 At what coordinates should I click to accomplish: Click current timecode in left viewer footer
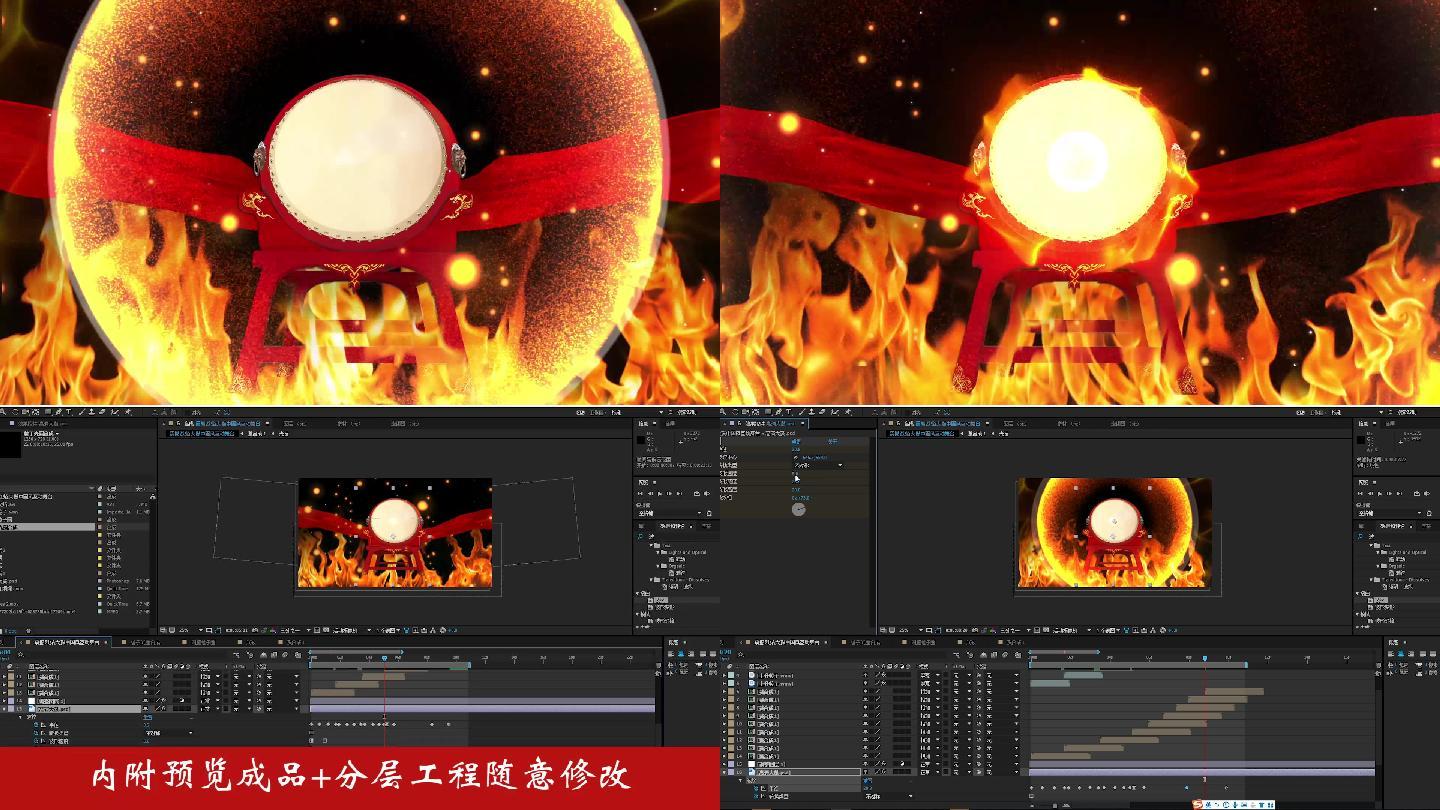236,630
